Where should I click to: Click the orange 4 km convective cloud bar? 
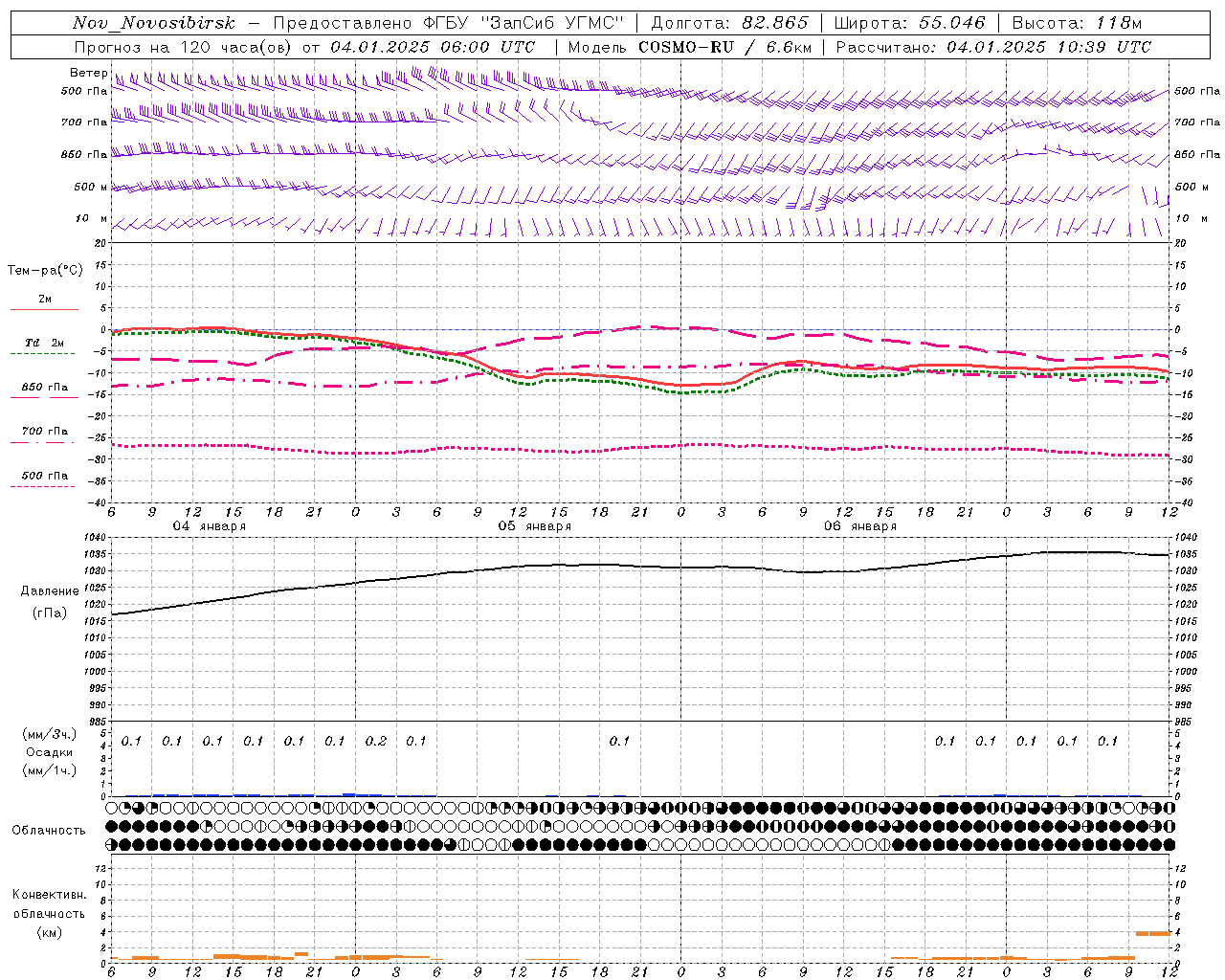(1152, 933)
